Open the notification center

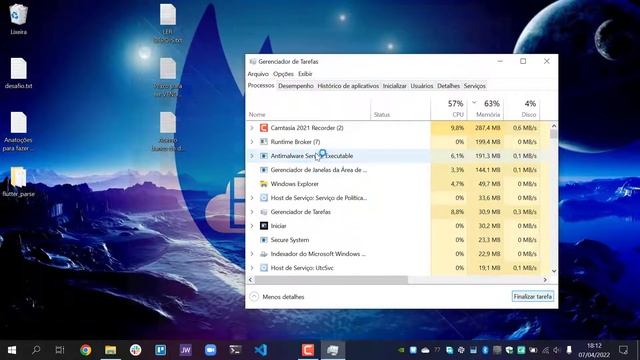(x=623, y=350)
